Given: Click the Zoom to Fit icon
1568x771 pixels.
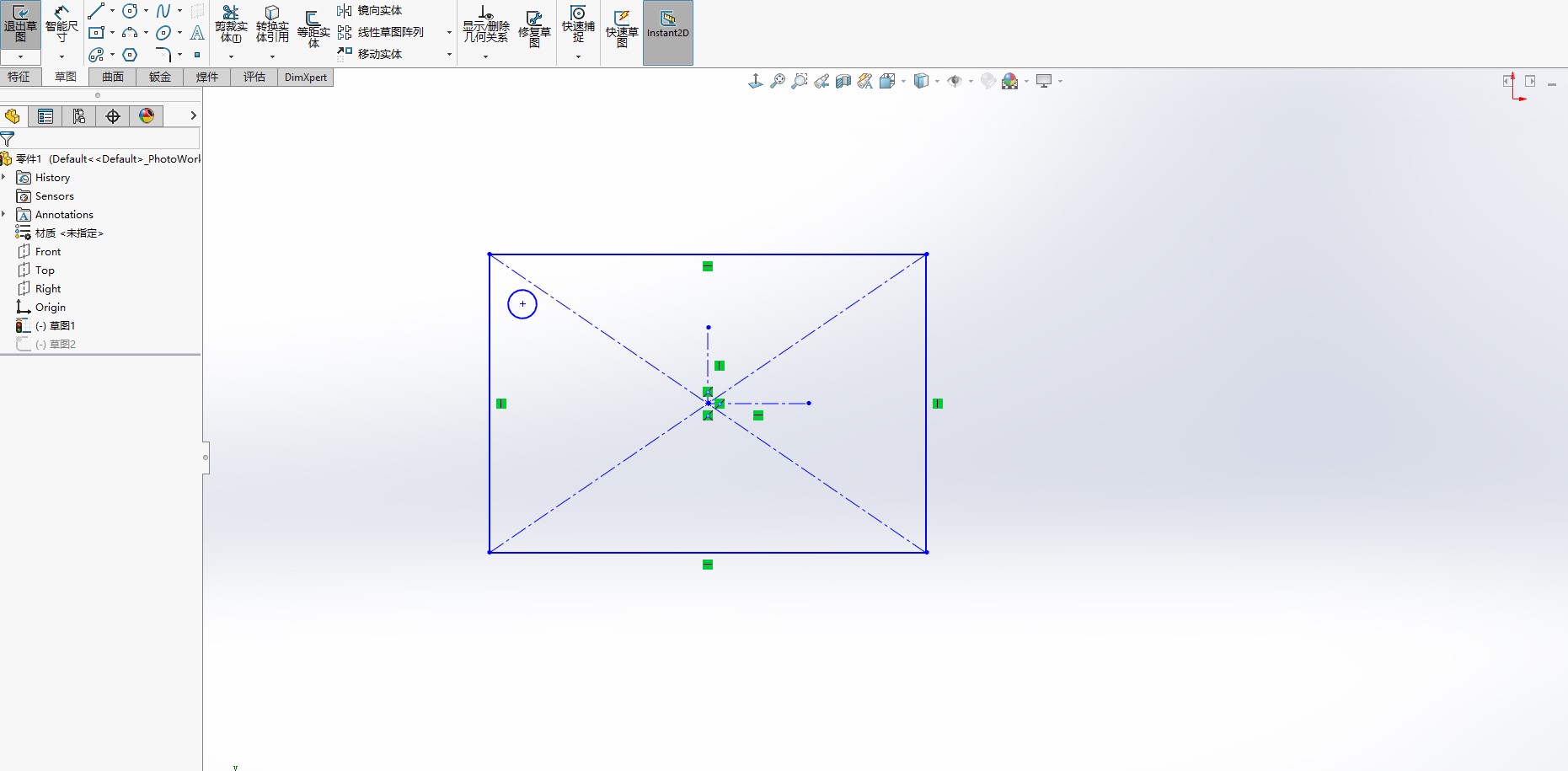Looking at the screenshot, I should (778, 81).
